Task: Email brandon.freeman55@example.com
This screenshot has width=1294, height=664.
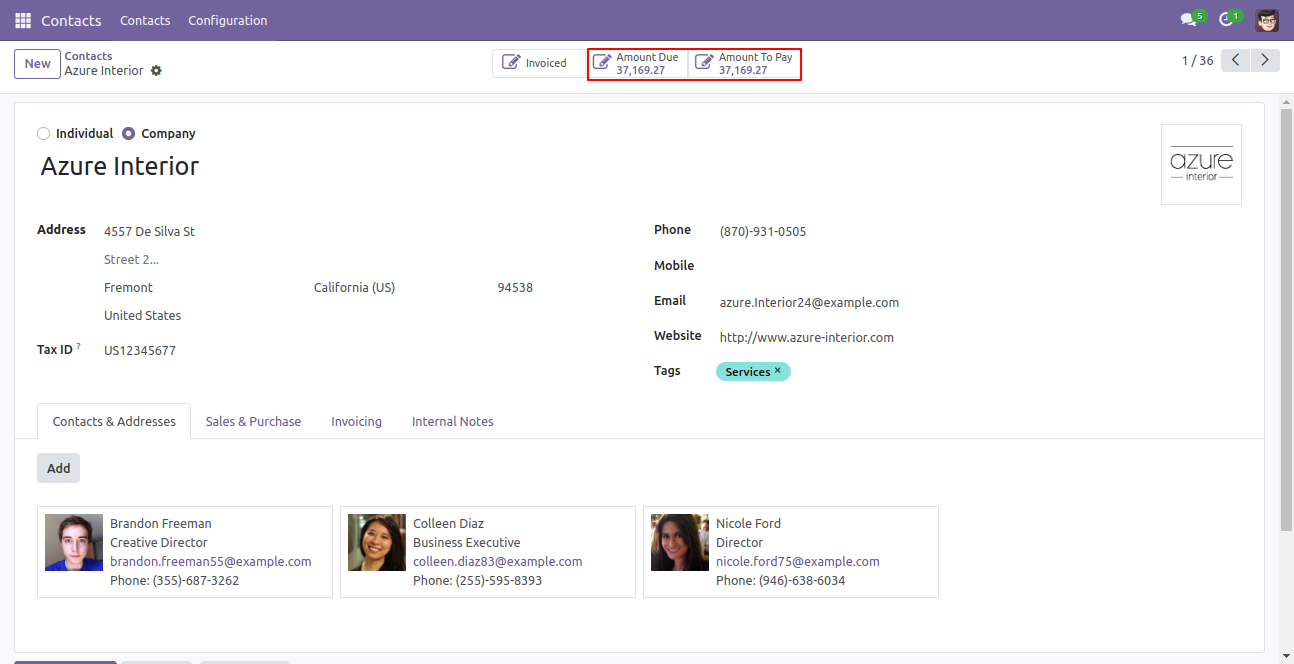Action: pos(211,562)
